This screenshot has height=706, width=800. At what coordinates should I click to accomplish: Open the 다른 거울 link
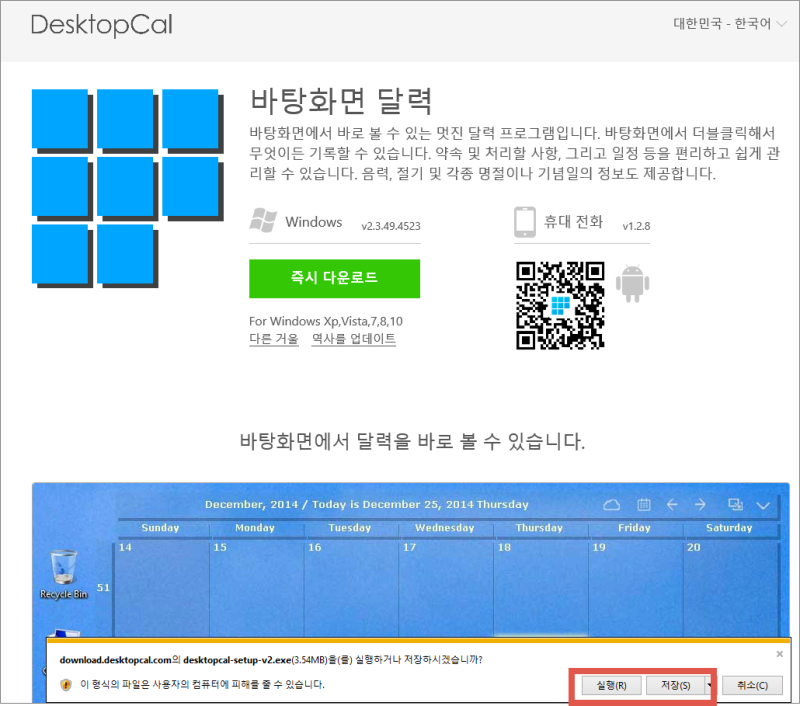[x=273, y=339]
